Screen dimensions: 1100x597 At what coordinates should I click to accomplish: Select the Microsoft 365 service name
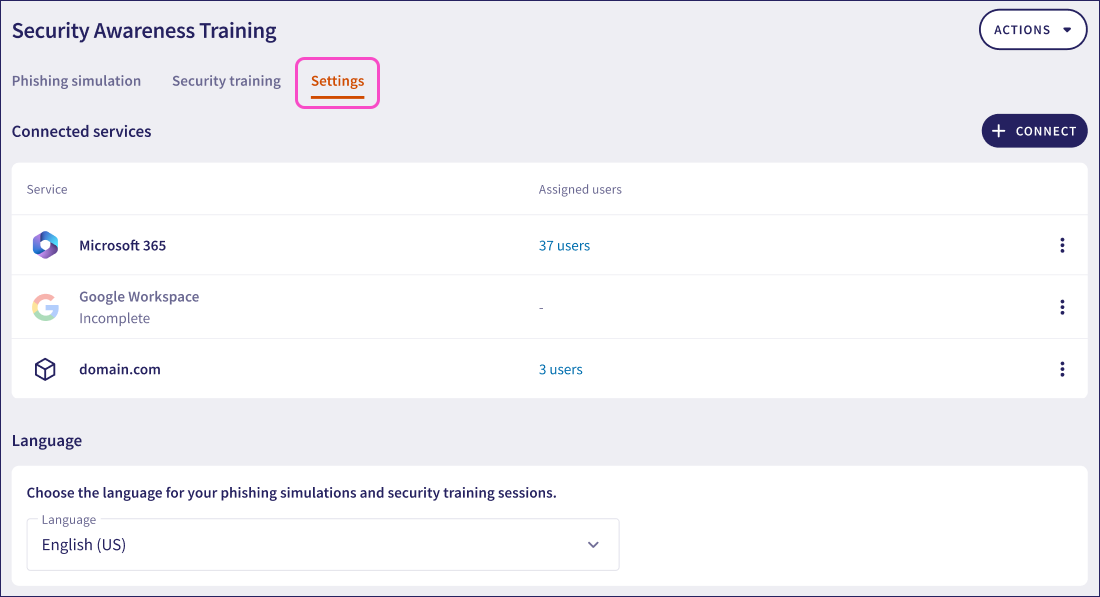[x=122, y=245]
